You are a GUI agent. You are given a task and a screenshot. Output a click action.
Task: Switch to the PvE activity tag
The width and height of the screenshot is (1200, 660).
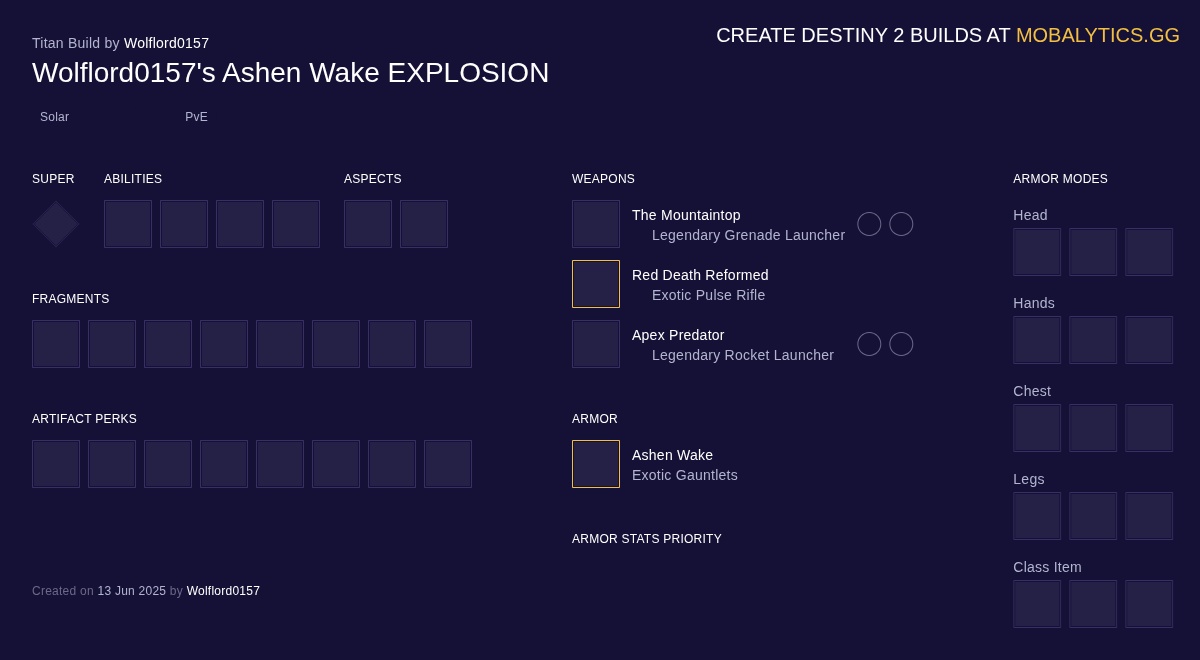click(x=196, y=117)
